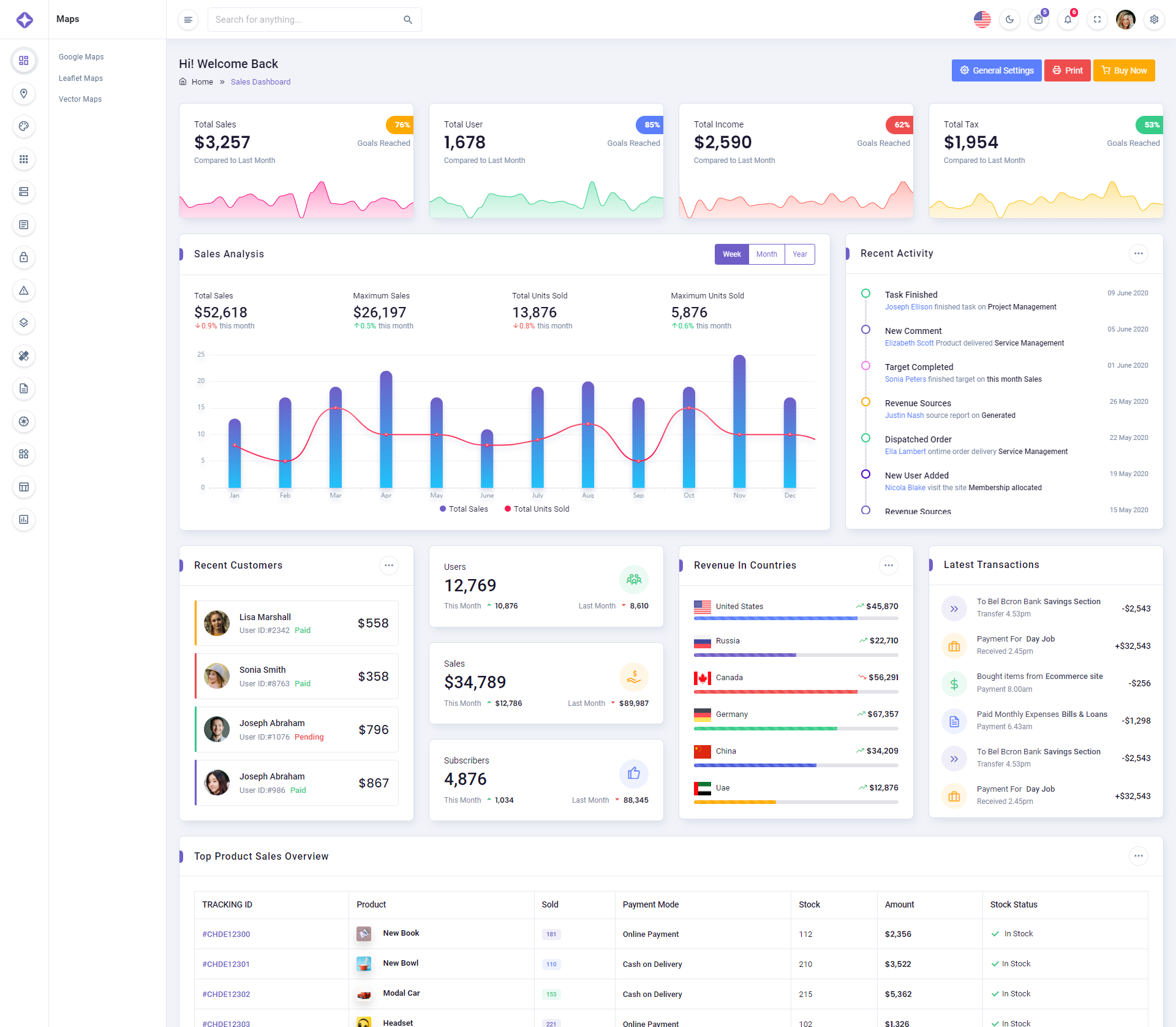Viewport: 1176px width, 1027px height.
Task: Click the United States revenue progress bar
Action: pyautogui.click(x=796, y=619)
